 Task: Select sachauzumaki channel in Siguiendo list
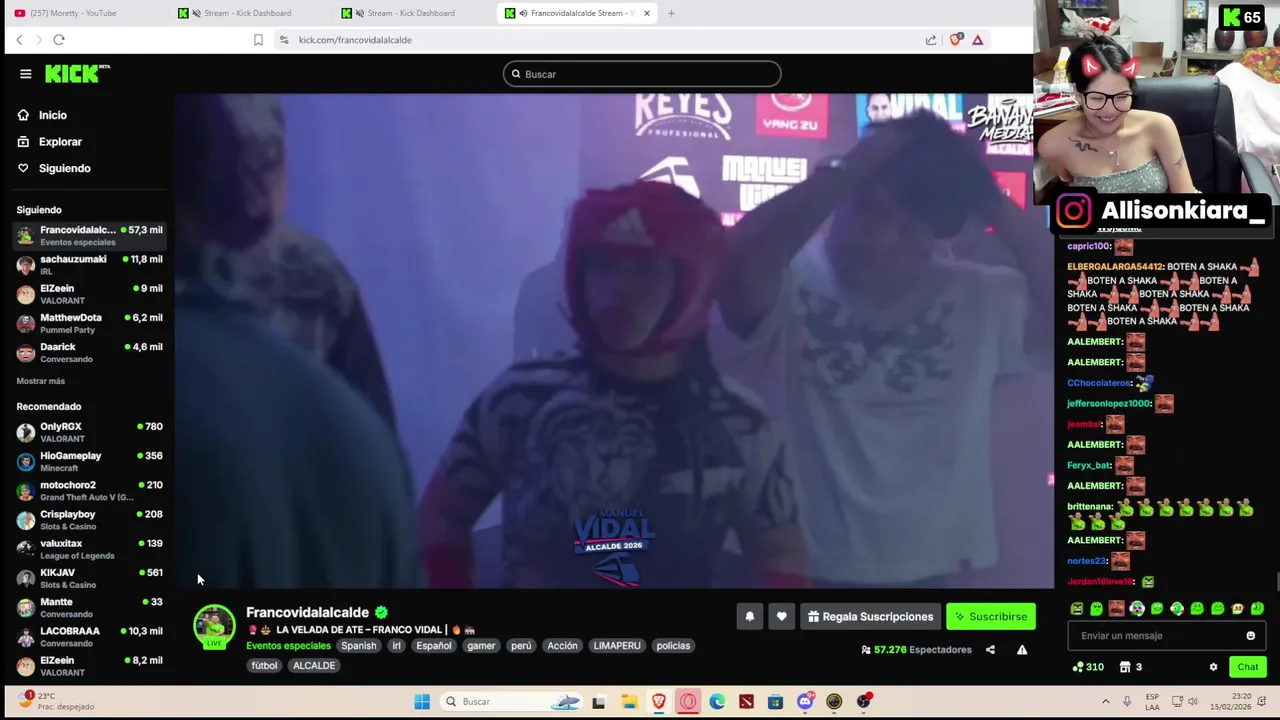(x=89, y=265)
